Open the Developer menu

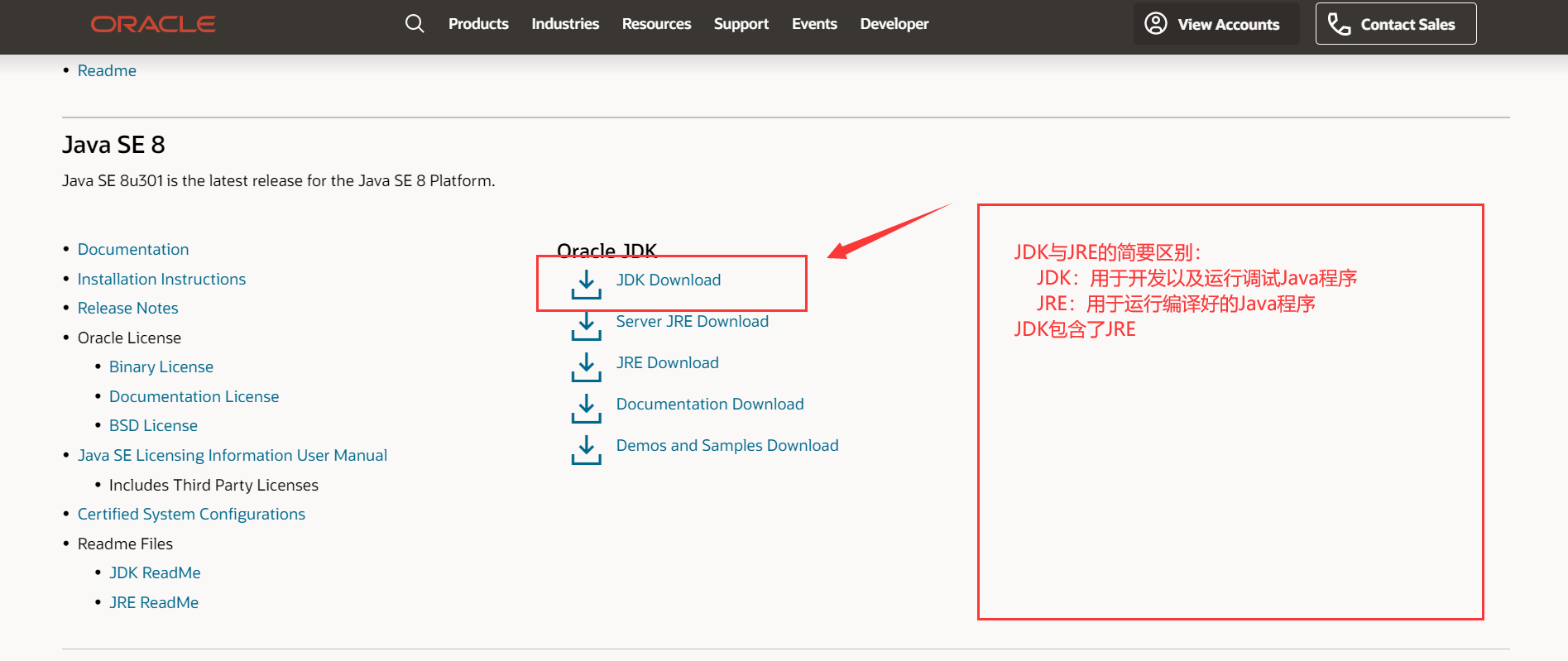(894, 24)
